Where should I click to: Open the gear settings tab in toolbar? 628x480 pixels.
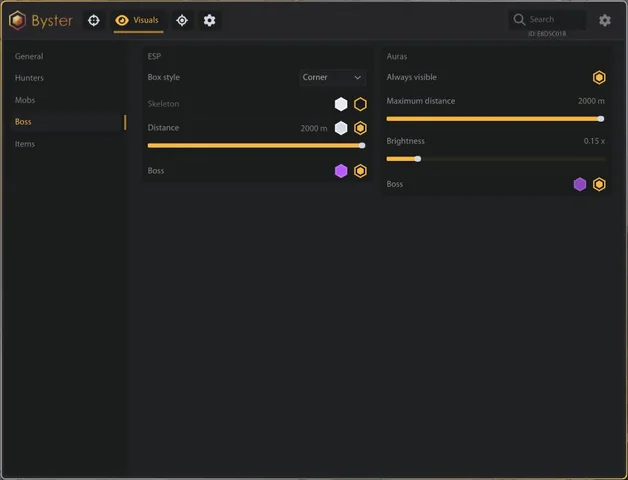[209, 20]
